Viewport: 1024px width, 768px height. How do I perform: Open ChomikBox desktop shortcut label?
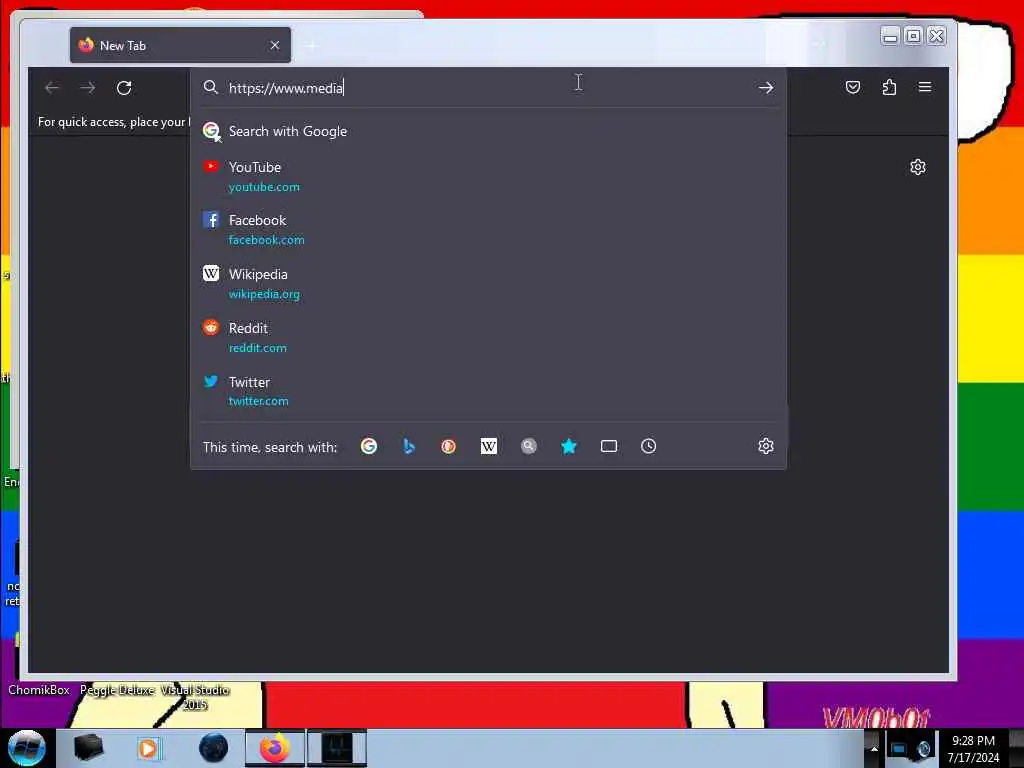pyautogui.click(x=39, y=690)
